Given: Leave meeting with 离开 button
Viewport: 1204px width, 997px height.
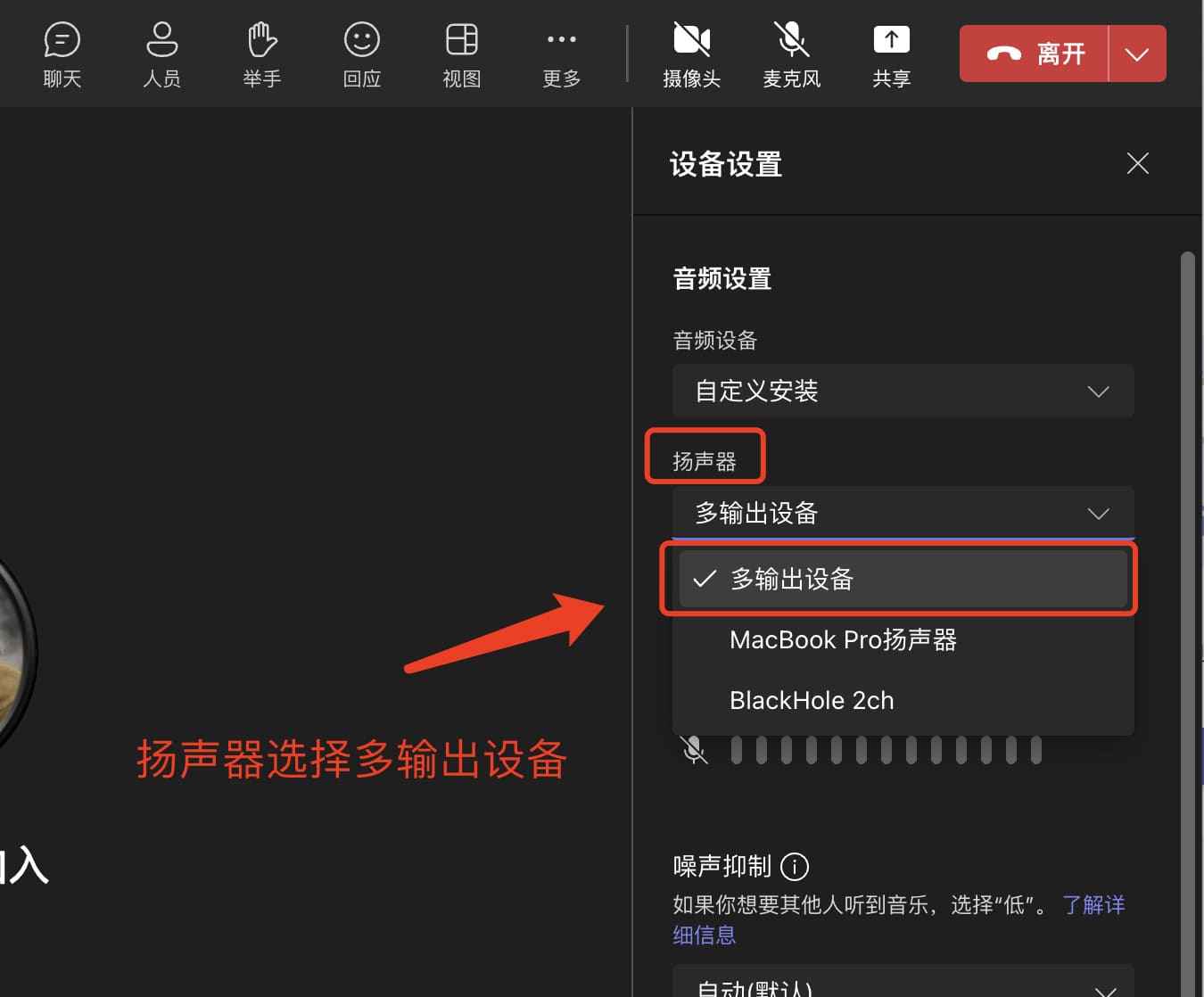Looking at the screenshot, I should [x=1035, y=54].
